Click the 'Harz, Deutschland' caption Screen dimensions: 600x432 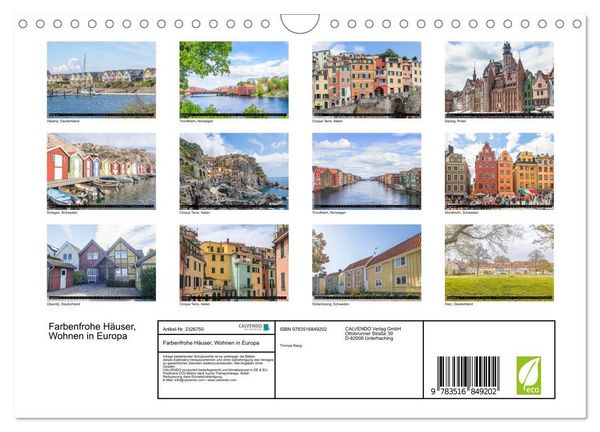pyautogui.click(x=459, y=304)
